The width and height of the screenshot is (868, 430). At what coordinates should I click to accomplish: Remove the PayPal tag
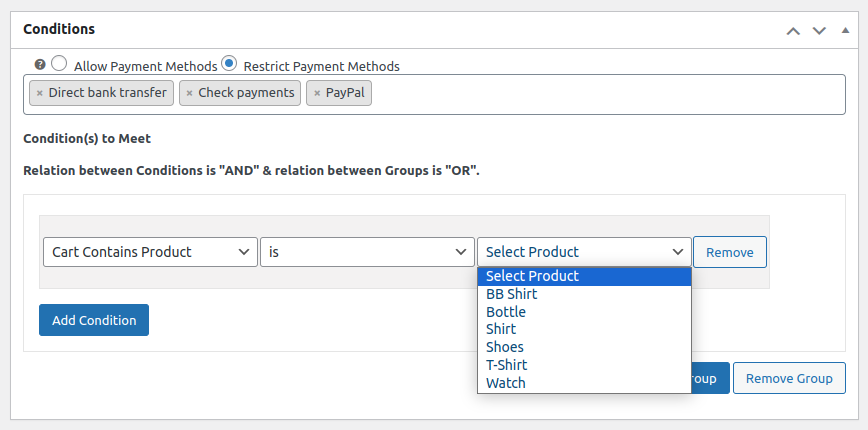tap(317, 93)
